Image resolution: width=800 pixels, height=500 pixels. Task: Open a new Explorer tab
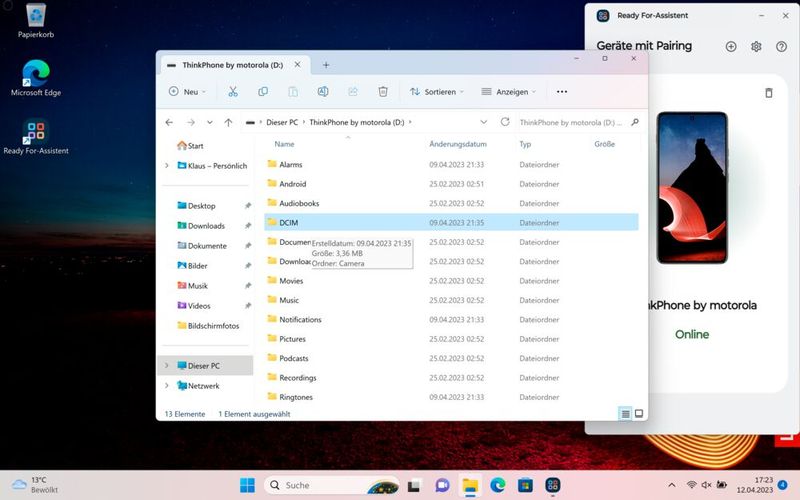pyautogui.click(x=326, y=65)
